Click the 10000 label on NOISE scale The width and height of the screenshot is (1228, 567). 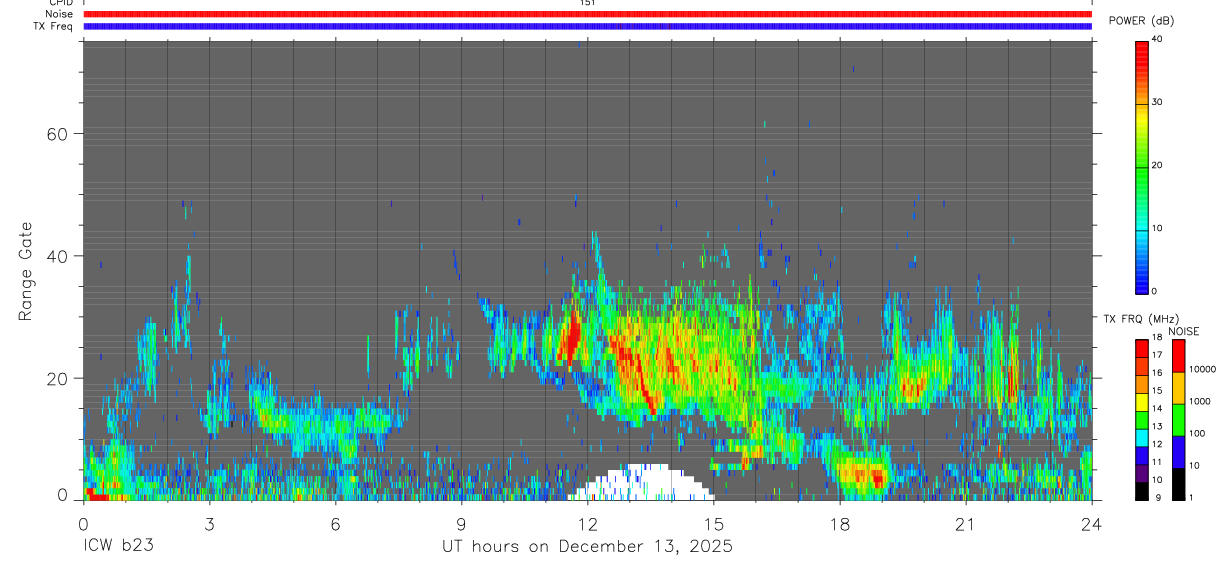(1202, 369)
